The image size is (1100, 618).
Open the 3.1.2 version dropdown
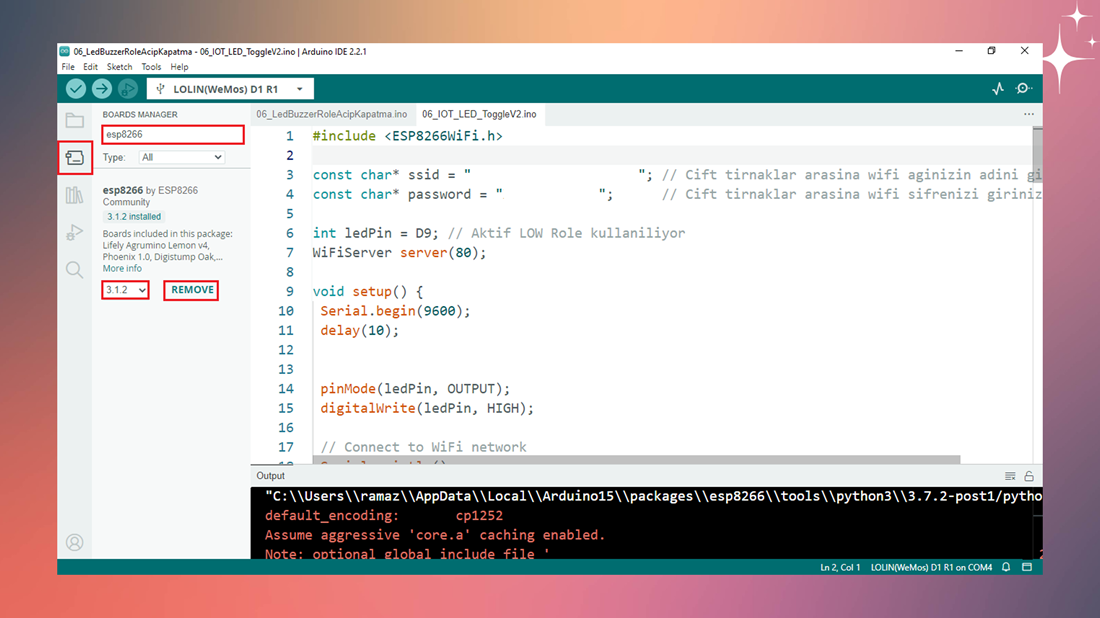tap(125, 290)
